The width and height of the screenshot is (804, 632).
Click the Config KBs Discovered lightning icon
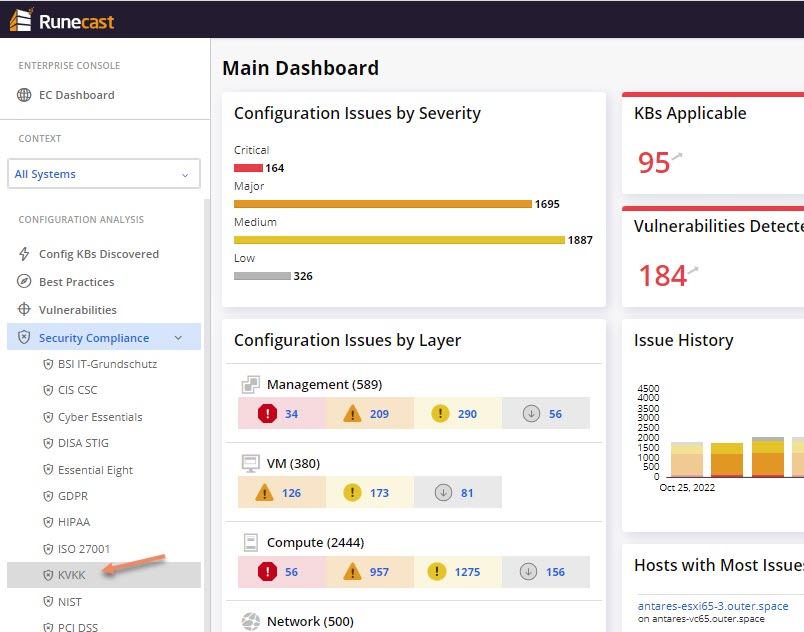pos(24,254)
